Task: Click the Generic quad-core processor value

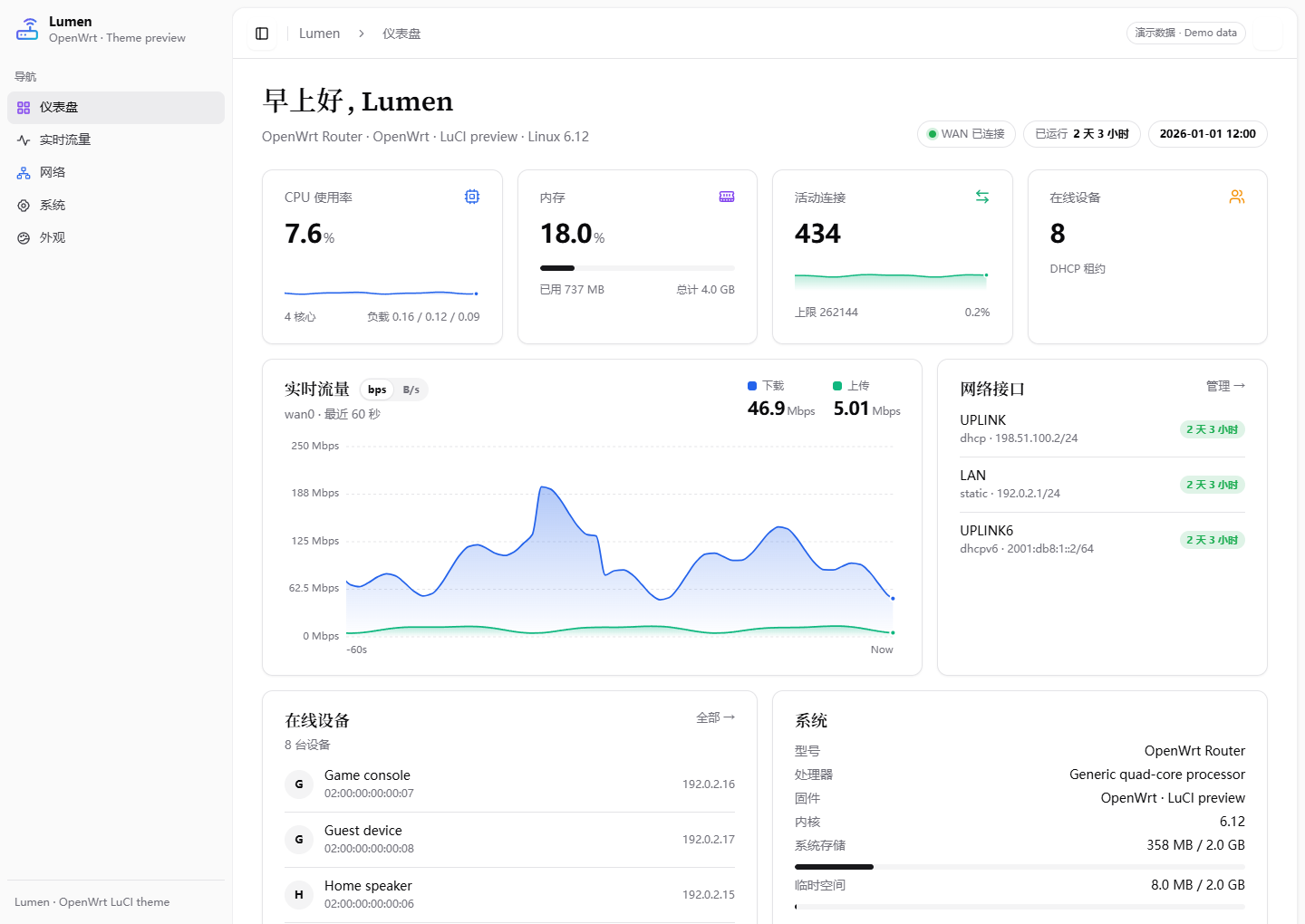Action: [x=1157, y=775]
